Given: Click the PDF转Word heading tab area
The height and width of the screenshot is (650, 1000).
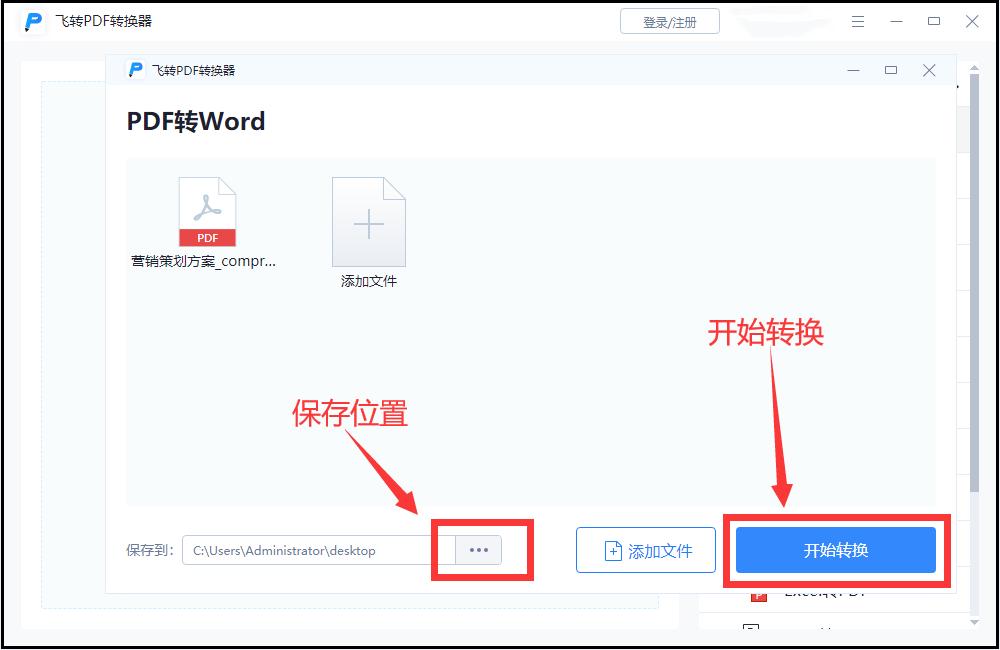Looking at the screenshot, I should click(193, 121).
